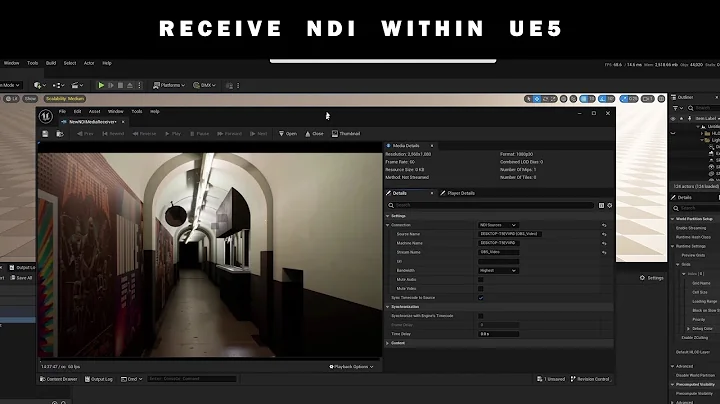Image resolution: width=720 pixels, height=404 pixels.
Task: Click the Stop simulation square in main toolbar
Action: tap(120, 85)
